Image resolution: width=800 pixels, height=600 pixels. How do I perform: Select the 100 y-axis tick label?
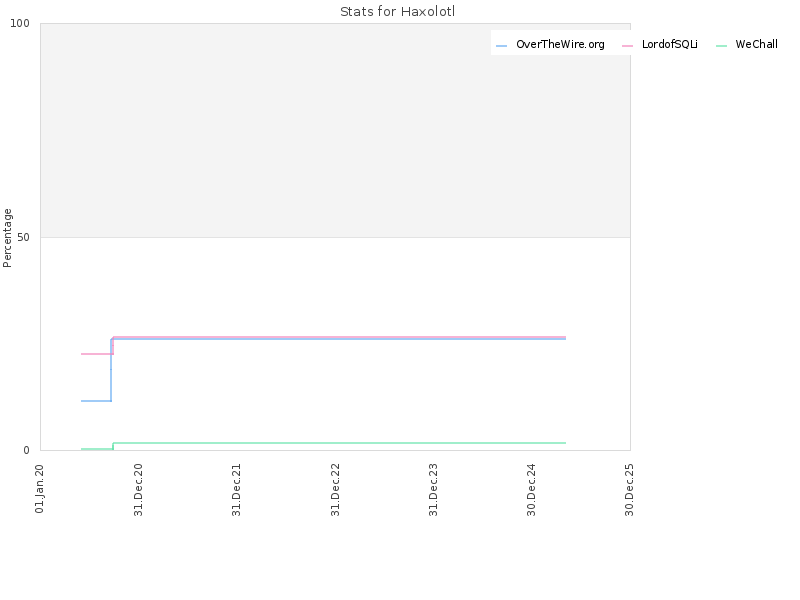tap(20, 23)
